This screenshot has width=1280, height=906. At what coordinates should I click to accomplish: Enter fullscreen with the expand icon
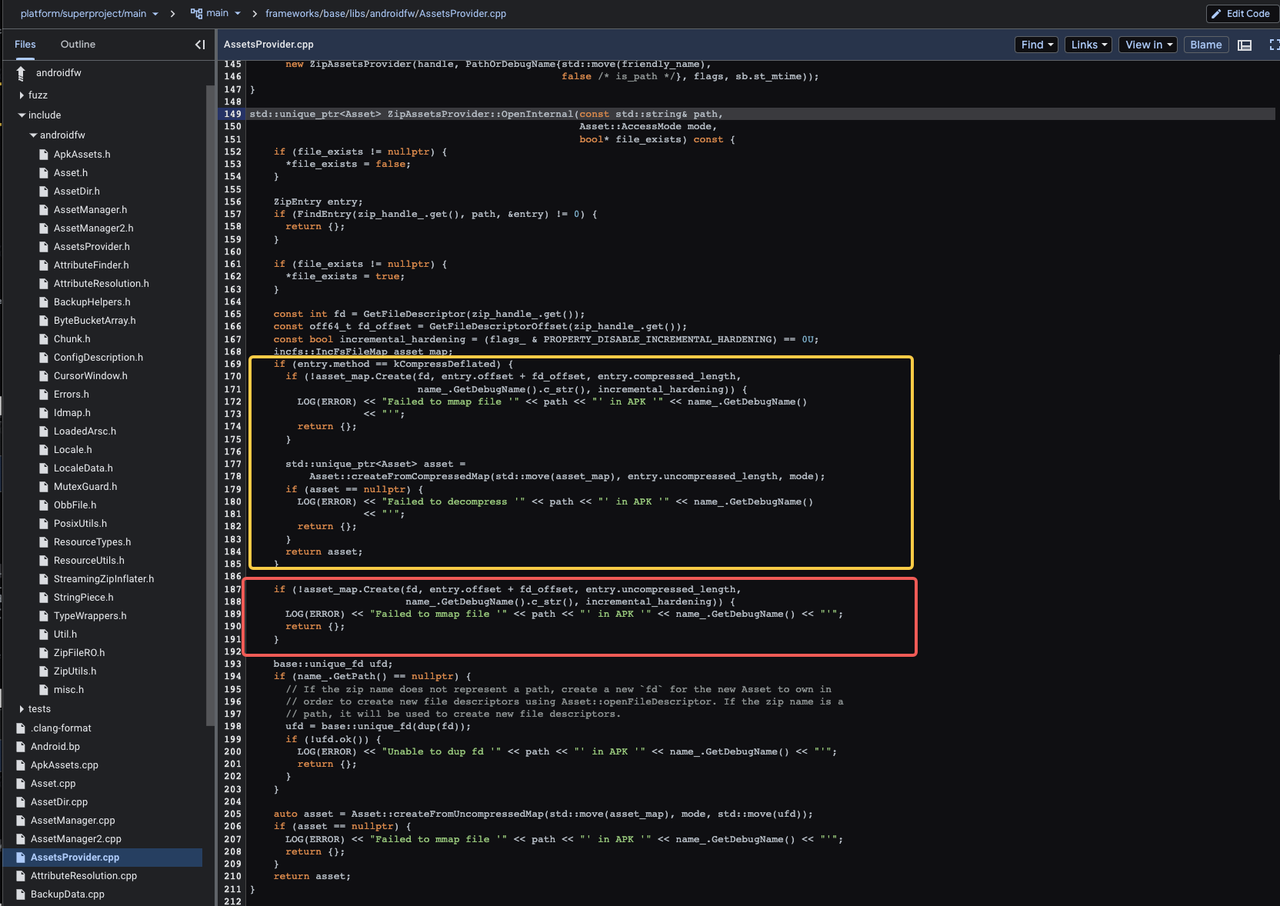pos(1274,45)
